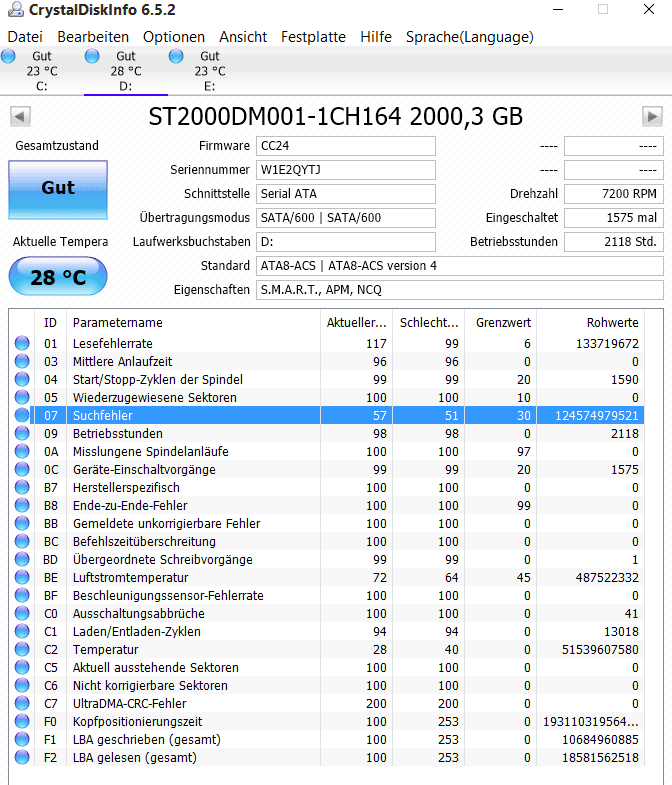Click status icon for Aktuell ausstehende Sektoren
The height and width of the screenshot is (785, 672).
click(22, 667)
